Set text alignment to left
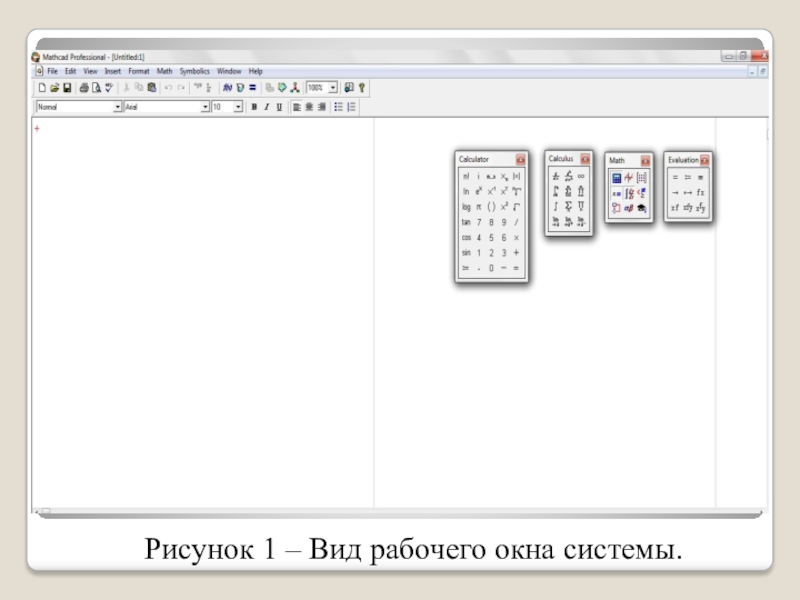Image resolution: width=800 pixels, height=600 pixels. coord(297,107)
